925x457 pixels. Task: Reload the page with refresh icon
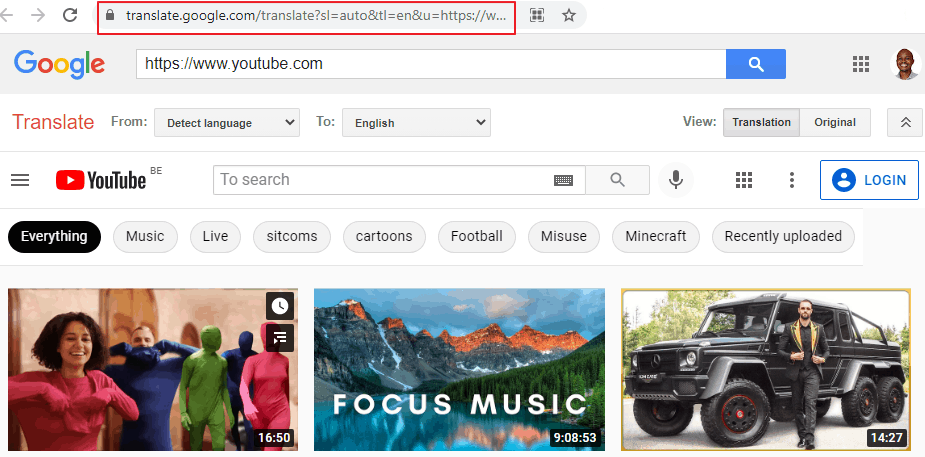[x=70, y=15]
